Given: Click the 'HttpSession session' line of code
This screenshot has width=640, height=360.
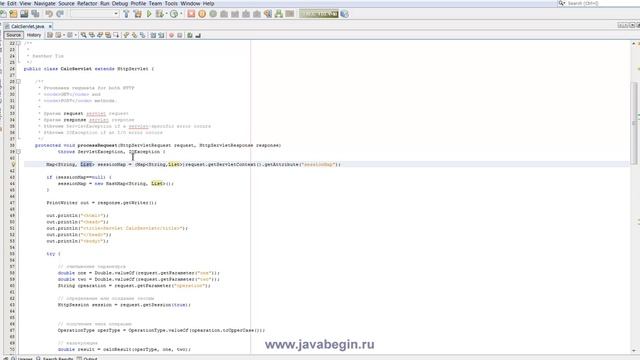Looking at the screenshot, I should [x=124, y=304].
